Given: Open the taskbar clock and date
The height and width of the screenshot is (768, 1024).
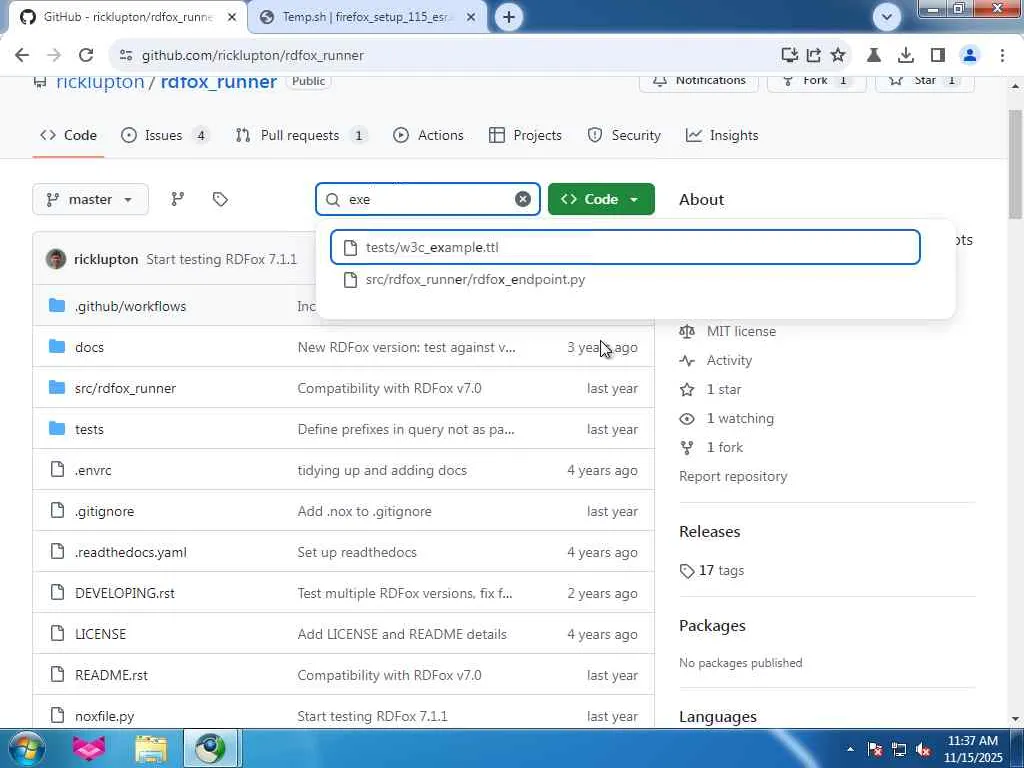Looking at the screenshot, I should click(x=973, y=749).
